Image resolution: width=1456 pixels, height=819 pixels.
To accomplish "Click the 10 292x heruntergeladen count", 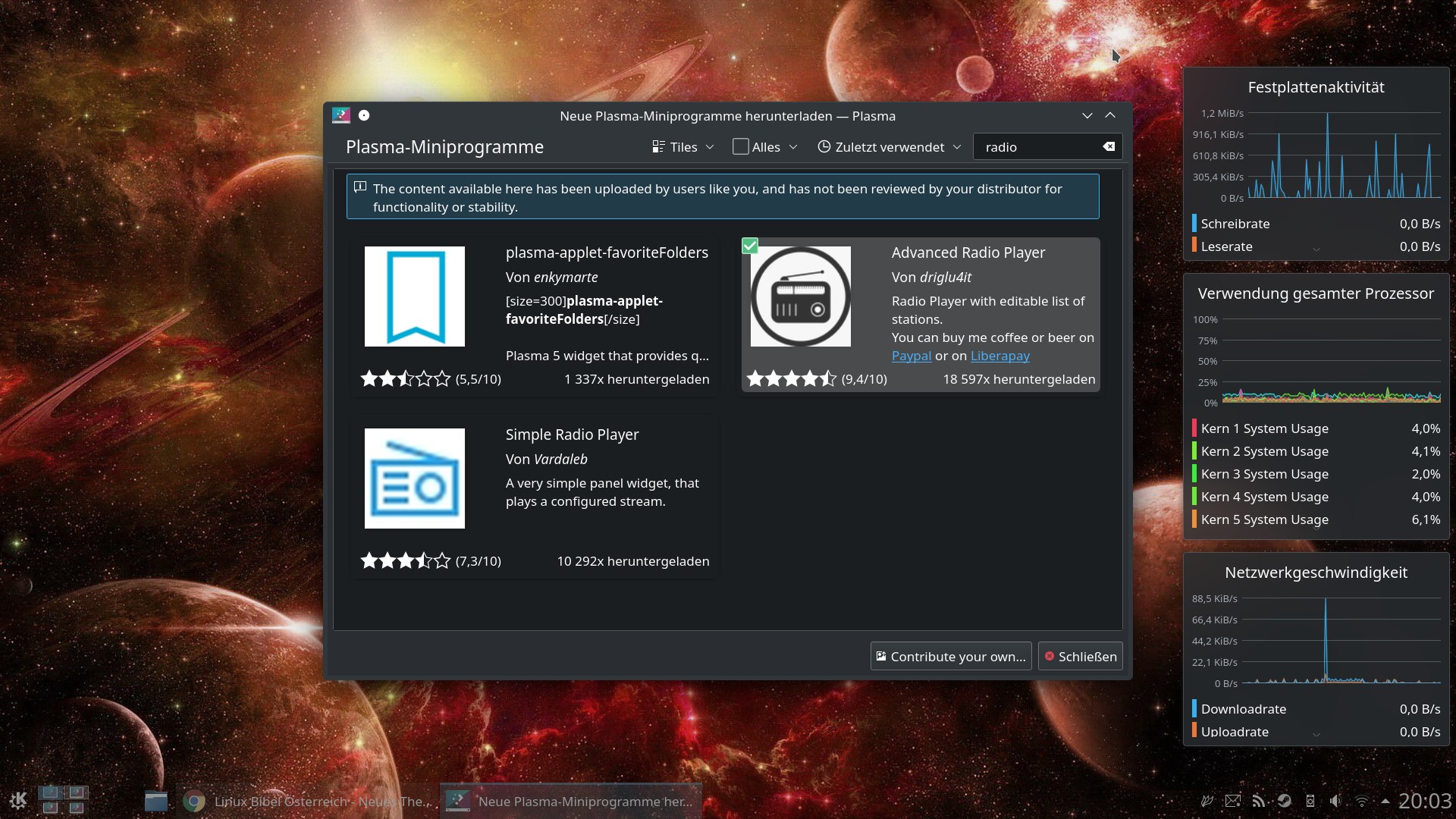I will point(633,561).
